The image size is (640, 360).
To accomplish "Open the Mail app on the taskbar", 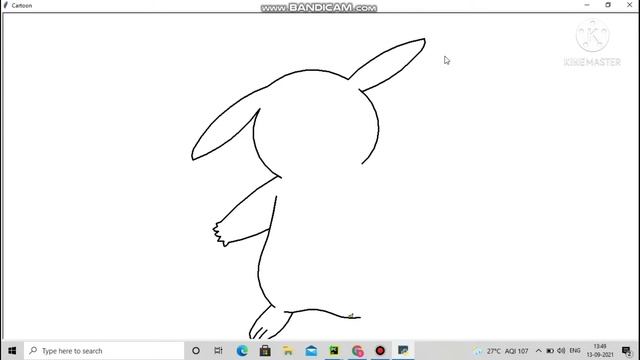I will [x=311, y=351].
